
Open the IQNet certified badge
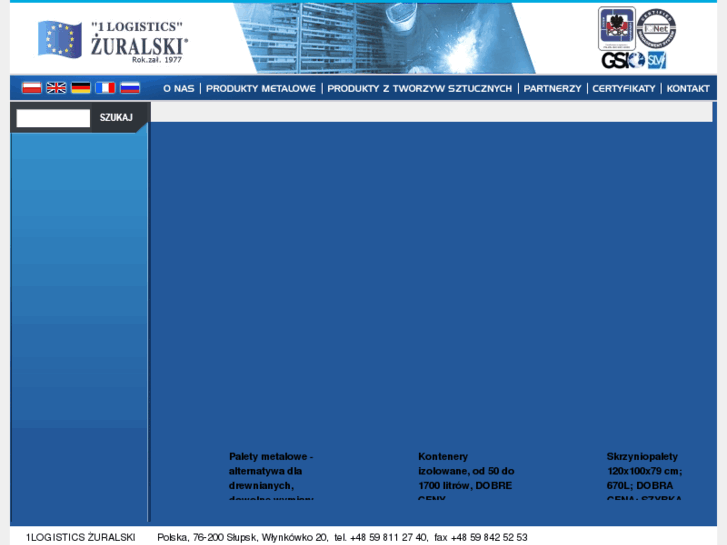[656, 28]
